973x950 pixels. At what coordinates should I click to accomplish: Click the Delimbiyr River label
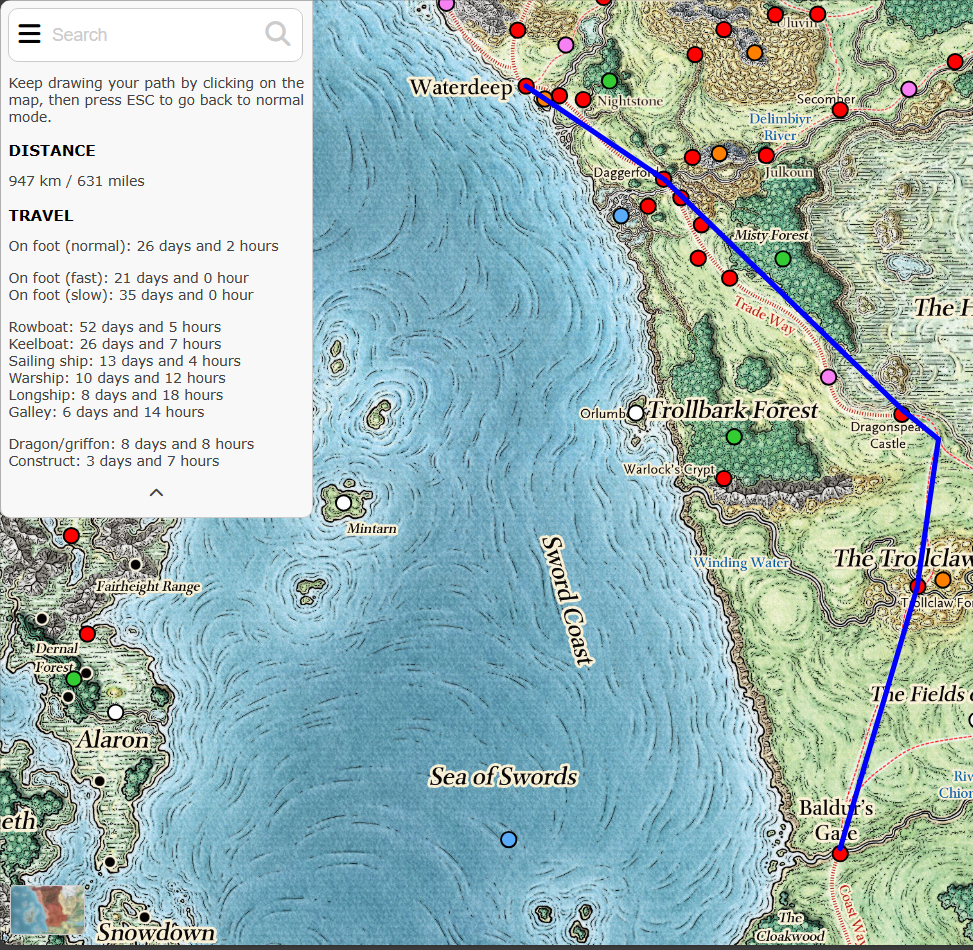pyautogui.click(x=780, y=127)
